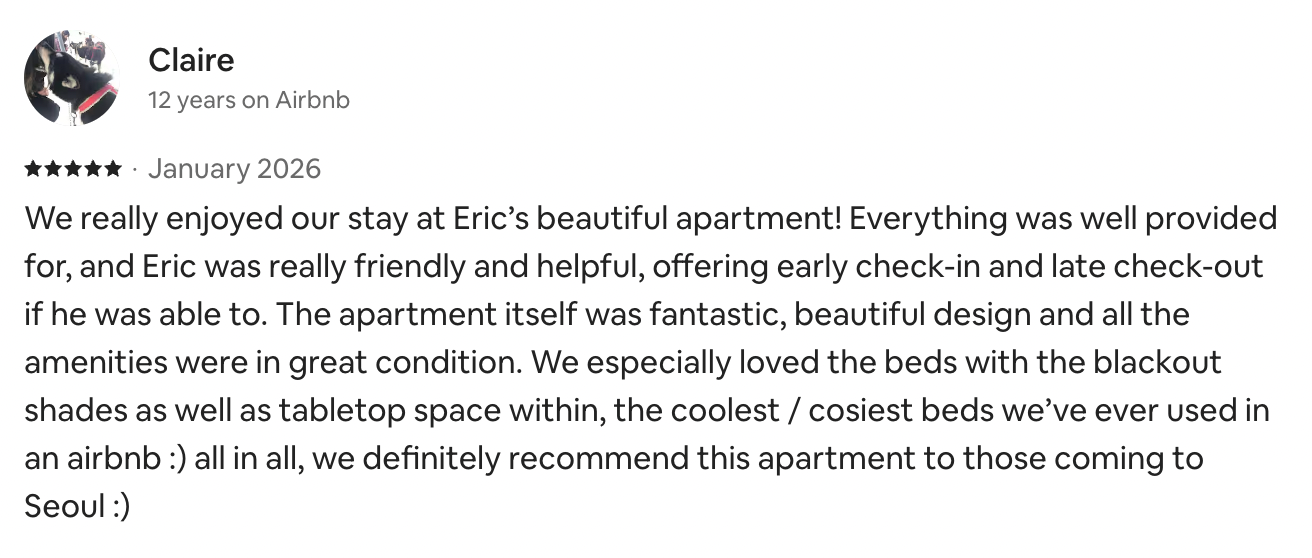Click the final smiley after "Seoul"

pyautogui.click(x=118, y=507)
